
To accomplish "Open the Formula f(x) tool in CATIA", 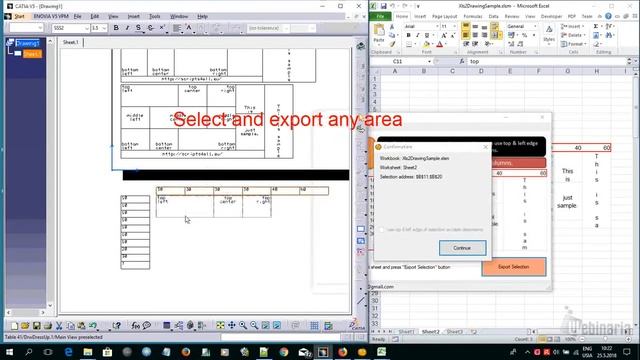I will [x=136, y=325].
